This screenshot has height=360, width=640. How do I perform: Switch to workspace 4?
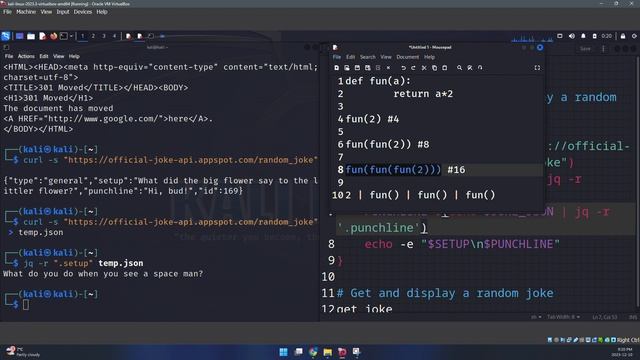(x=114, y=36)
